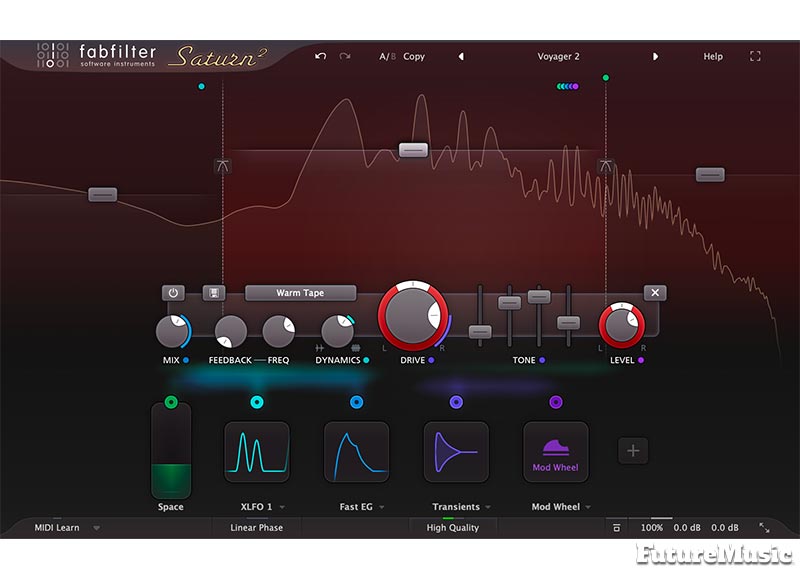Open the XLFO 1 waveform panel
800x580 pixels.
point(257,451)
